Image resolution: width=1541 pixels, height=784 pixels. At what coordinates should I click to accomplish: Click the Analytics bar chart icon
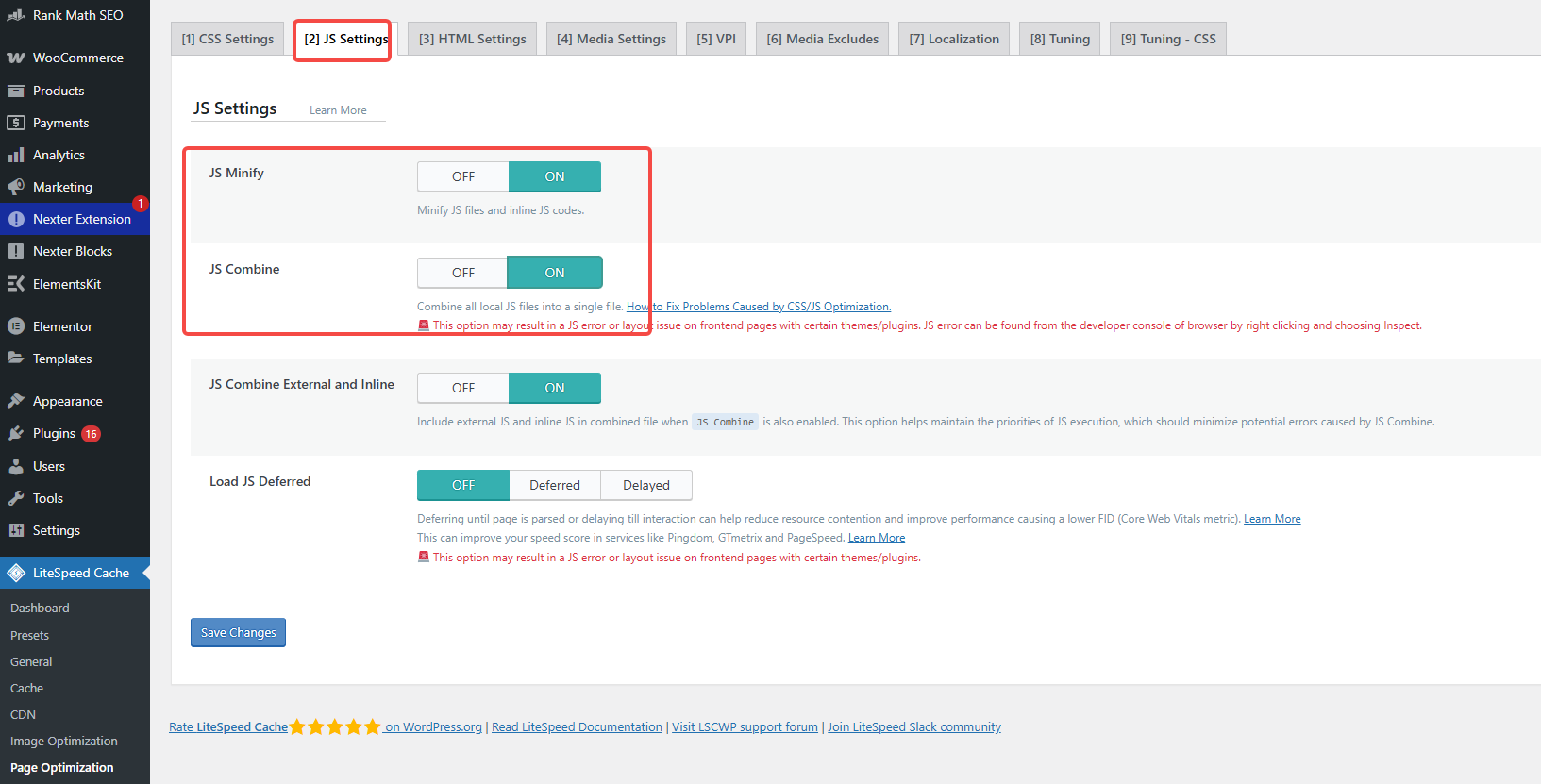(x=16, y=155)
